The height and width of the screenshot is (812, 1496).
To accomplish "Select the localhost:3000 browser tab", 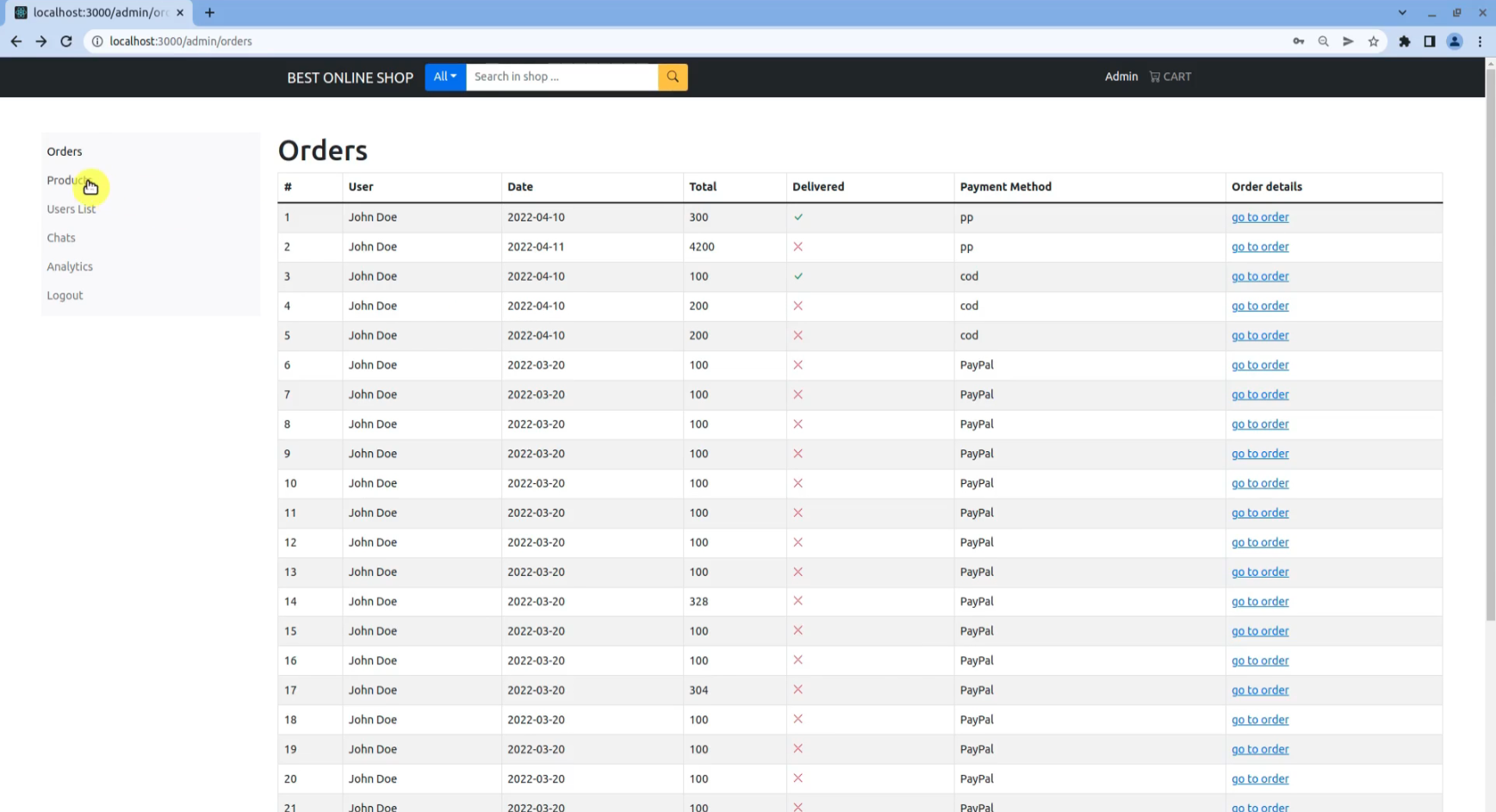I will click(95, 12).
